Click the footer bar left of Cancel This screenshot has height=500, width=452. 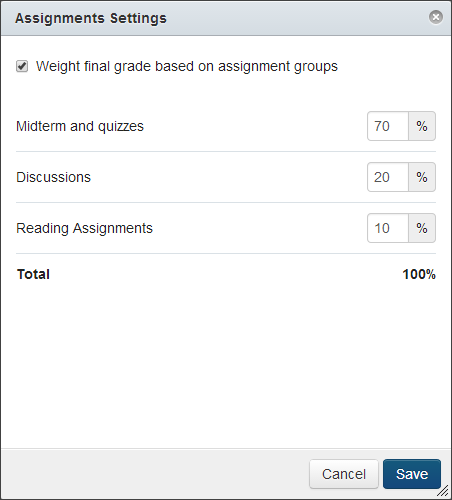[155, 474]
